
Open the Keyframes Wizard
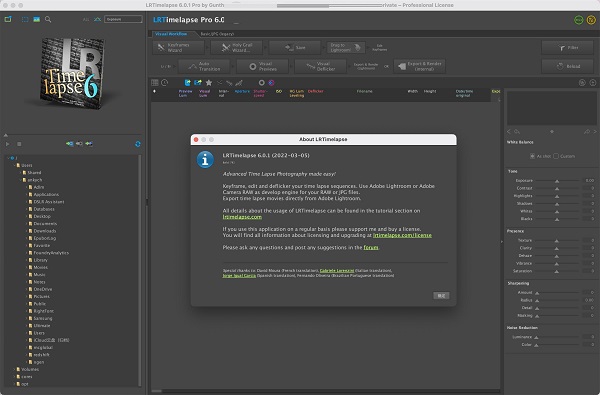(x=178, y=47)
